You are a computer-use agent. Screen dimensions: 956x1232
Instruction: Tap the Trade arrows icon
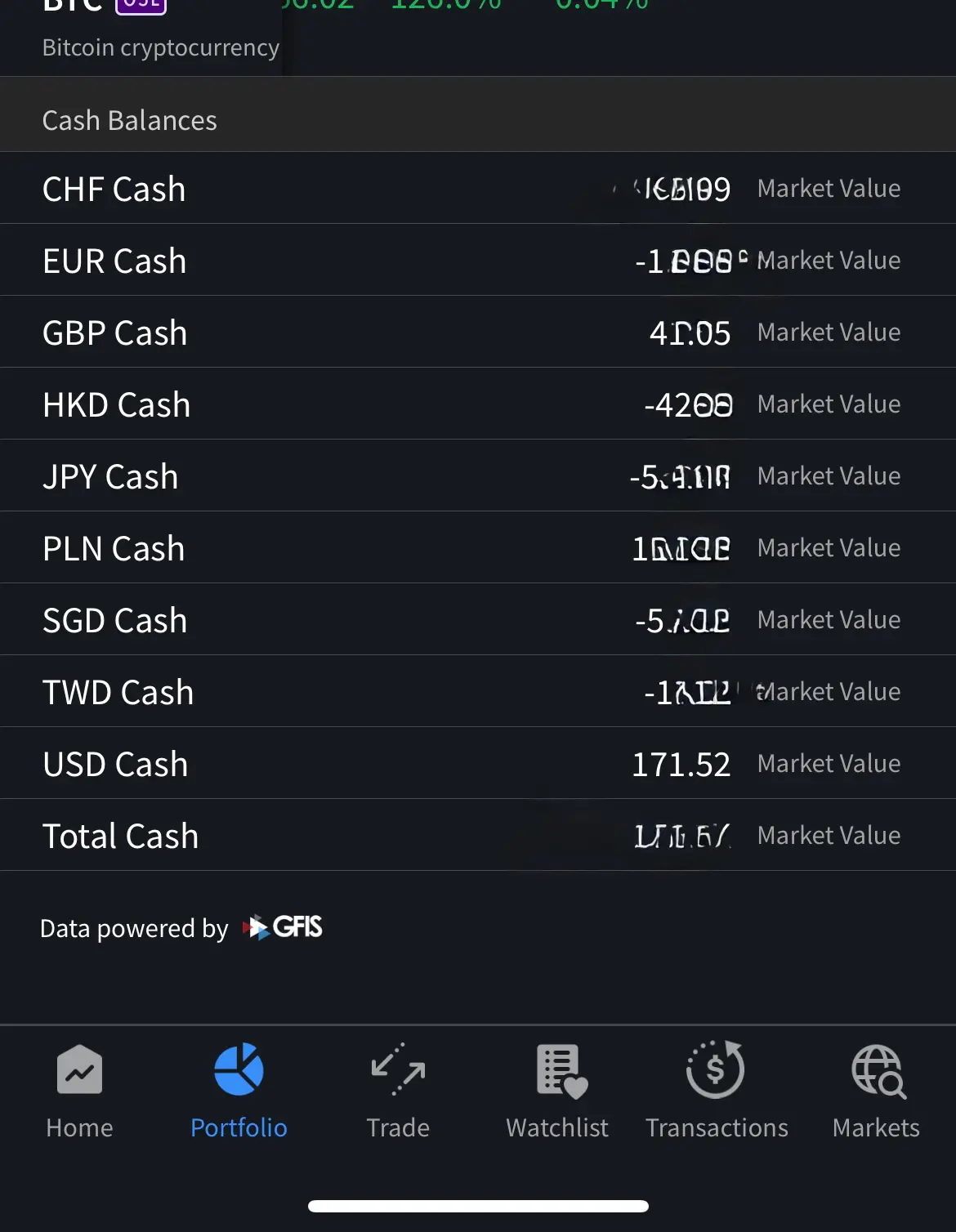click(398, 1069)
